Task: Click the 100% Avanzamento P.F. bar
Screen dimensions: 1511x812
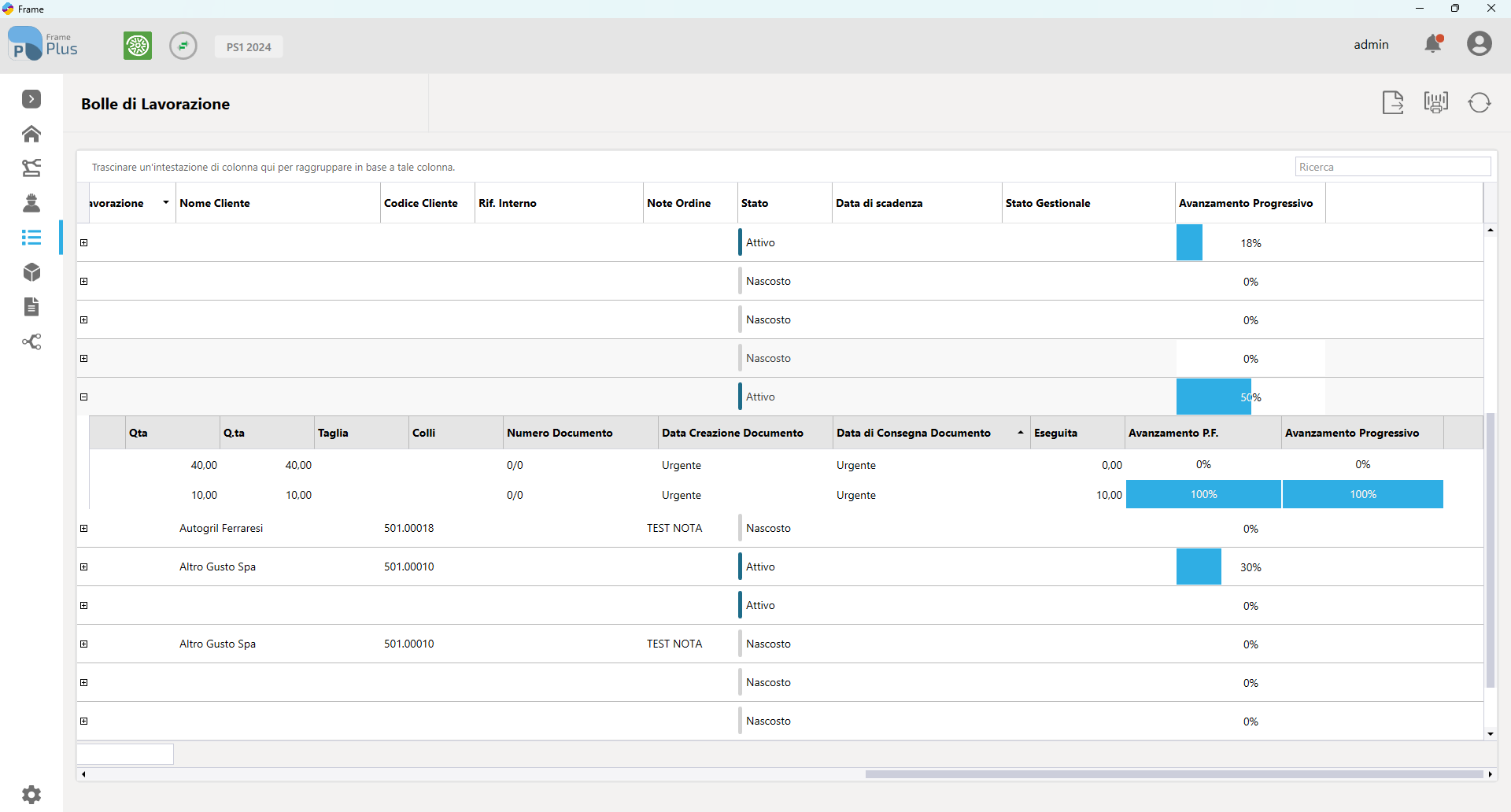Action: [x=1203, y=494]
